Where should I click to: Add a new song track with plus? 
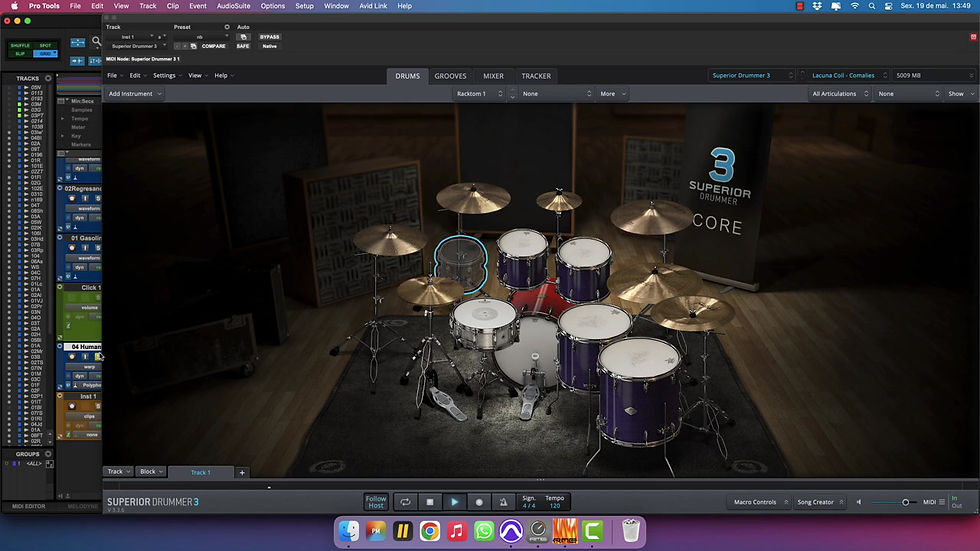242,472
